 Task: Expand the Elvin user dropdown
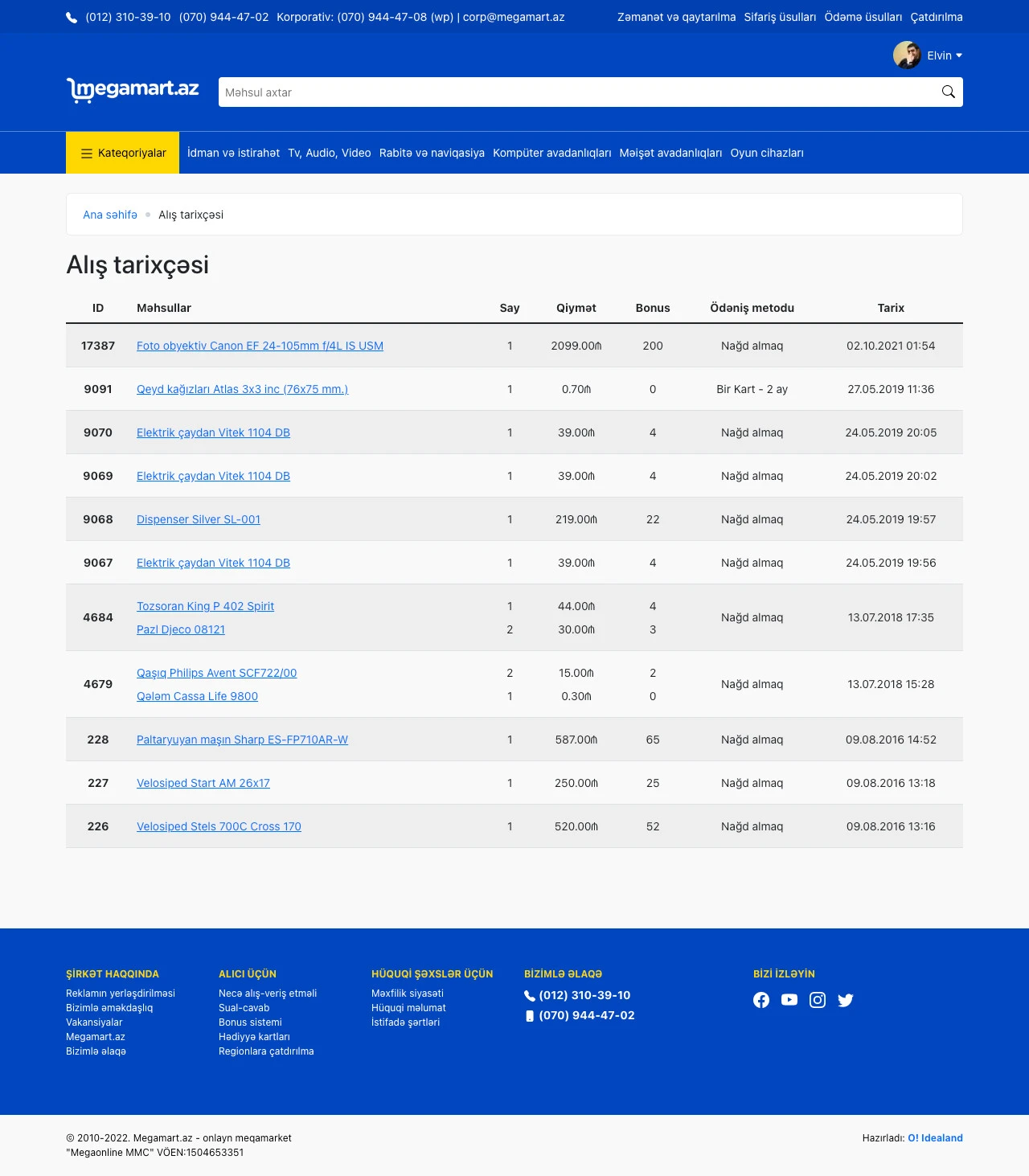(945, 55)
